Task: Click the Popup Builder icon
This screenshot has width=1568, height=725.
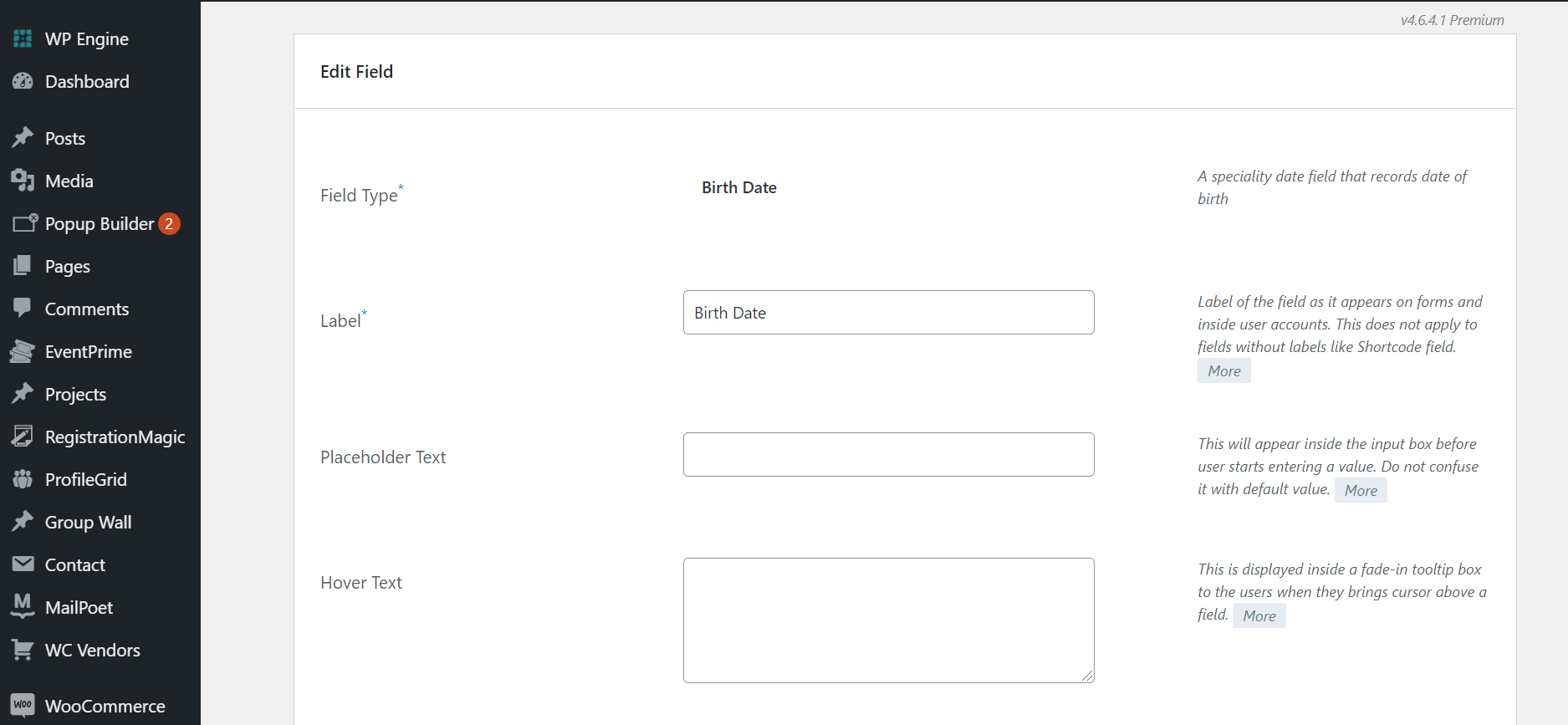Action: pyautogui.click(x=24, y=223)
